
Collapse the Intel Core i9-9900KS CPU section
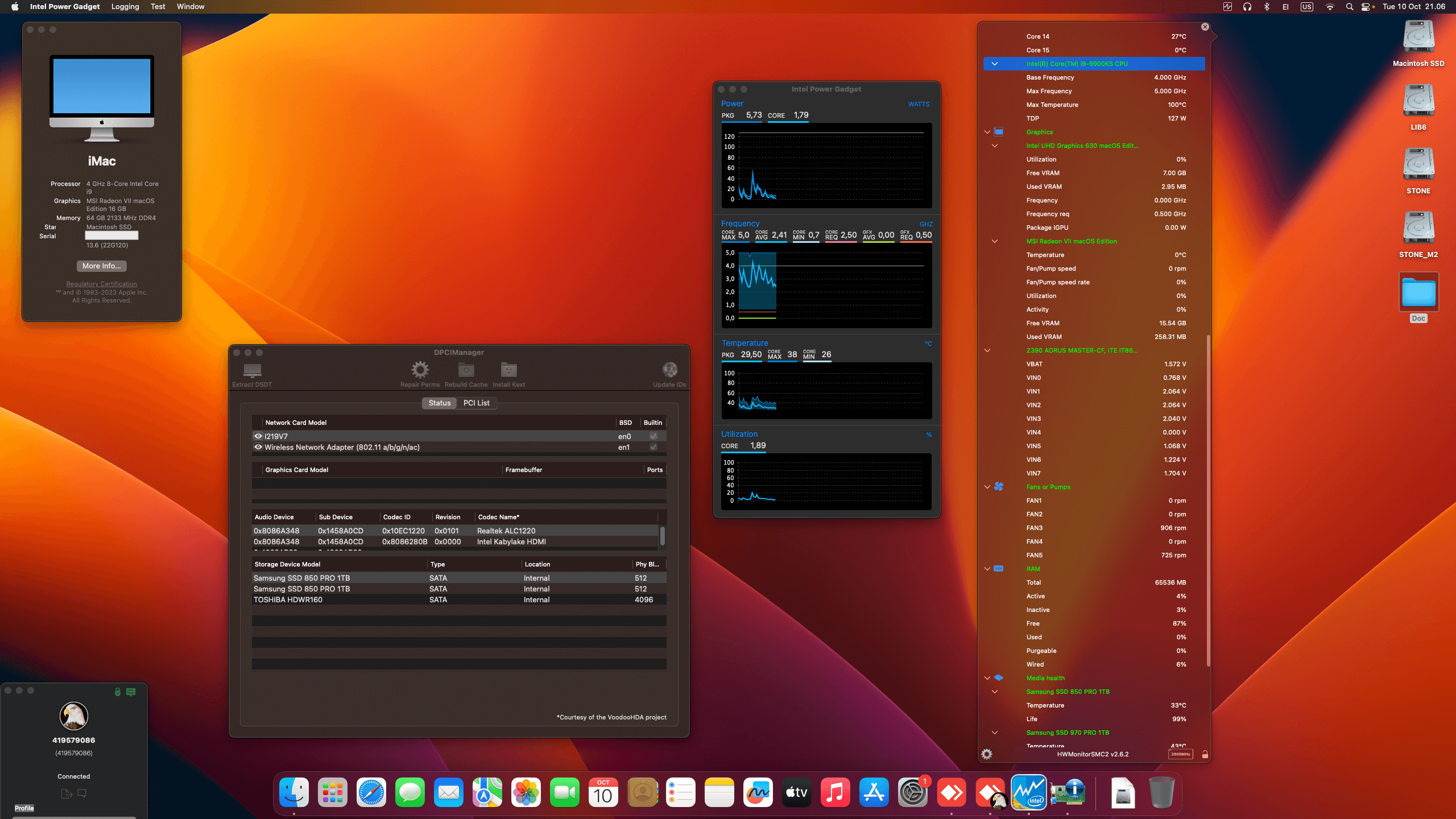(995, 64)
